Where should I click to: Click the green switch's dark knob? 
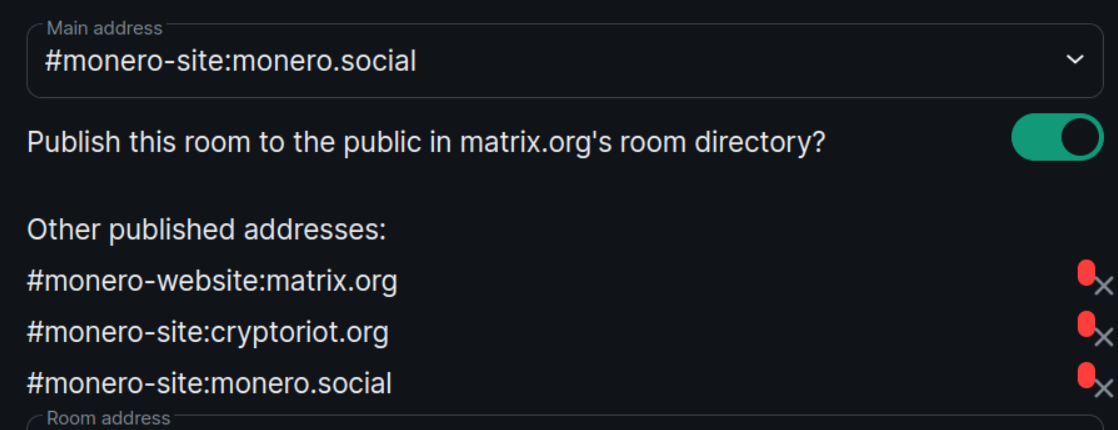[x=1079, y=138]
